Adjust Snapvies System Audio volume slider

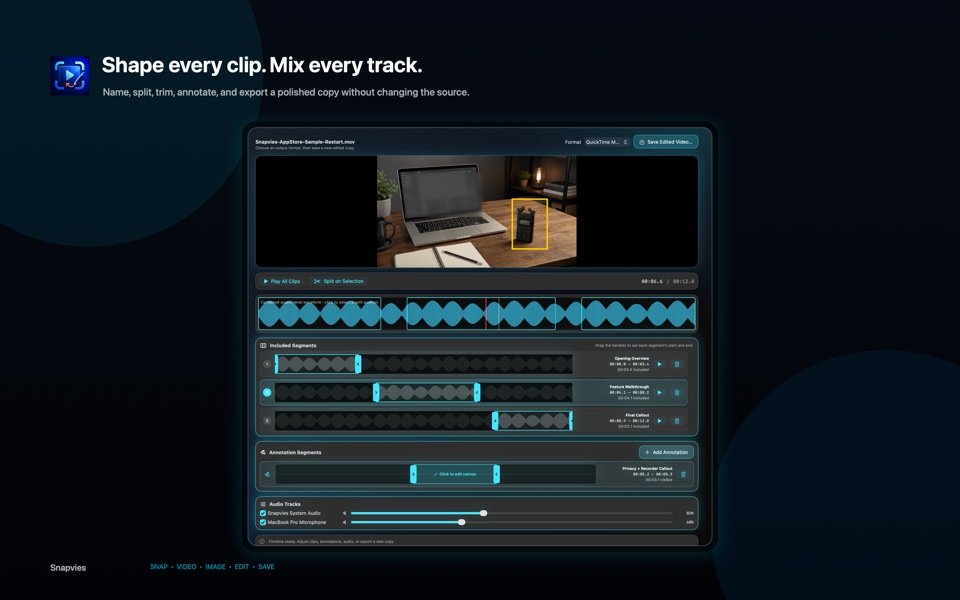click(x=511, y=513)
